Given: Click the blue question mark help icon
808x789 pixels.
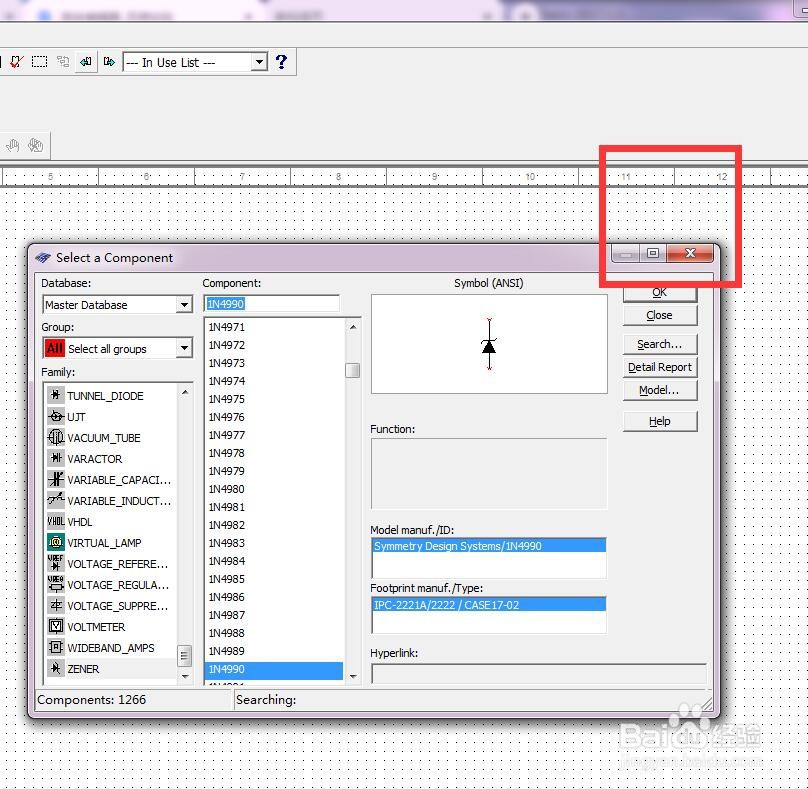Looking at the screenshot, I should click(x=281, y=62).
